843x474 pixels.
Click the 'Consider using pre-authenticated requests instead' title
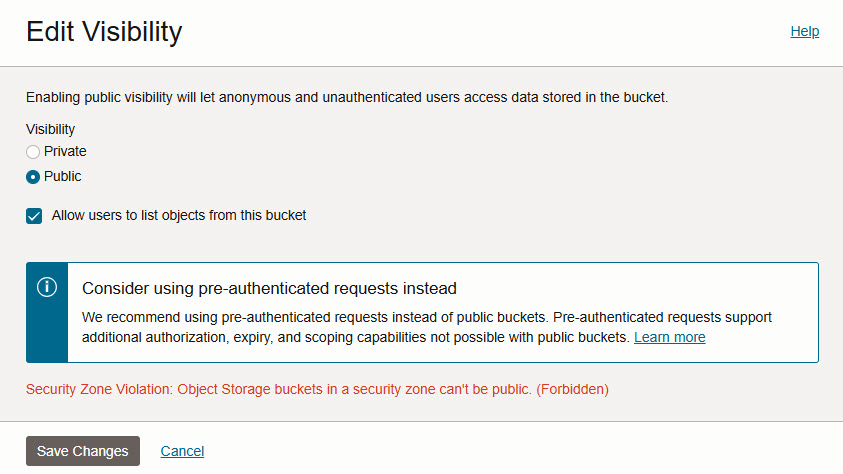[269, 289]
